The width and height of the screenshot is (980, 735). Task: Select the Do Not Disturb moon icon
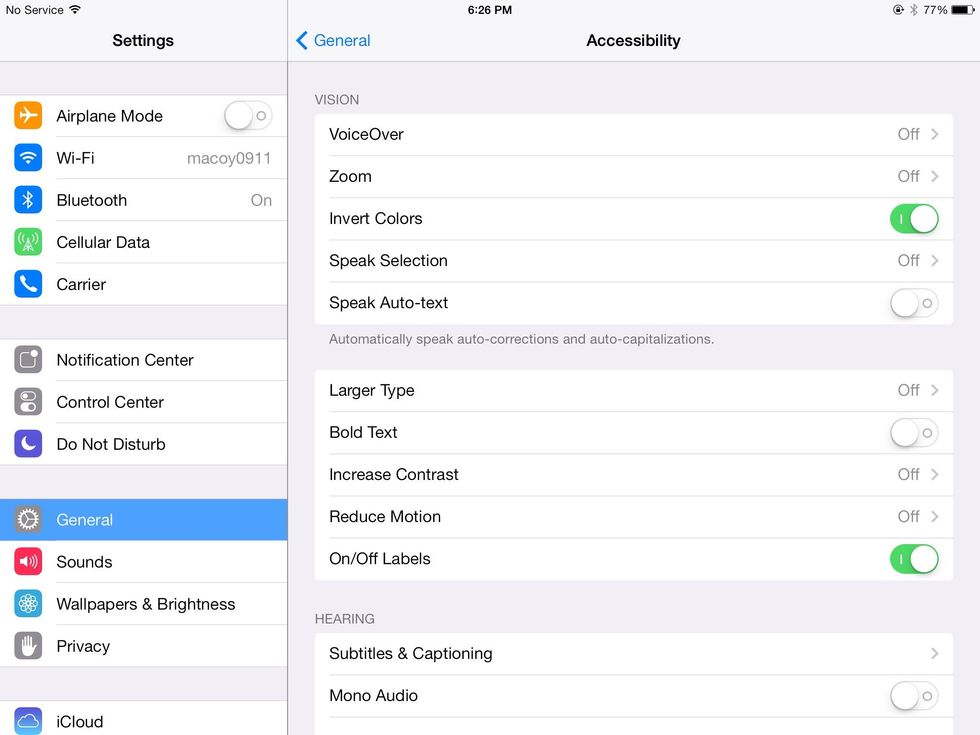[27, 443]
